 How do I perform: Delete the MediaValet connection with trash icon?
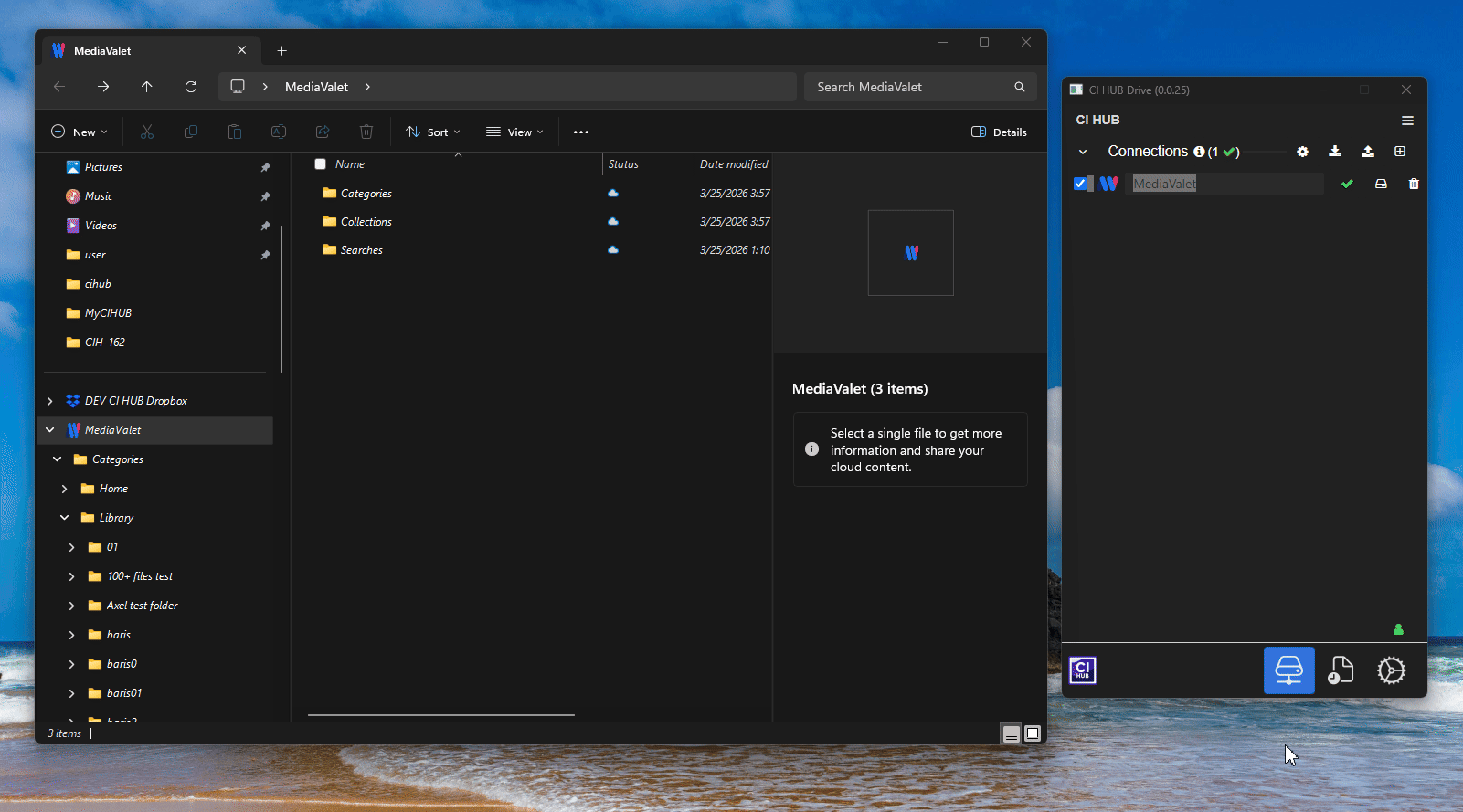1414,184
